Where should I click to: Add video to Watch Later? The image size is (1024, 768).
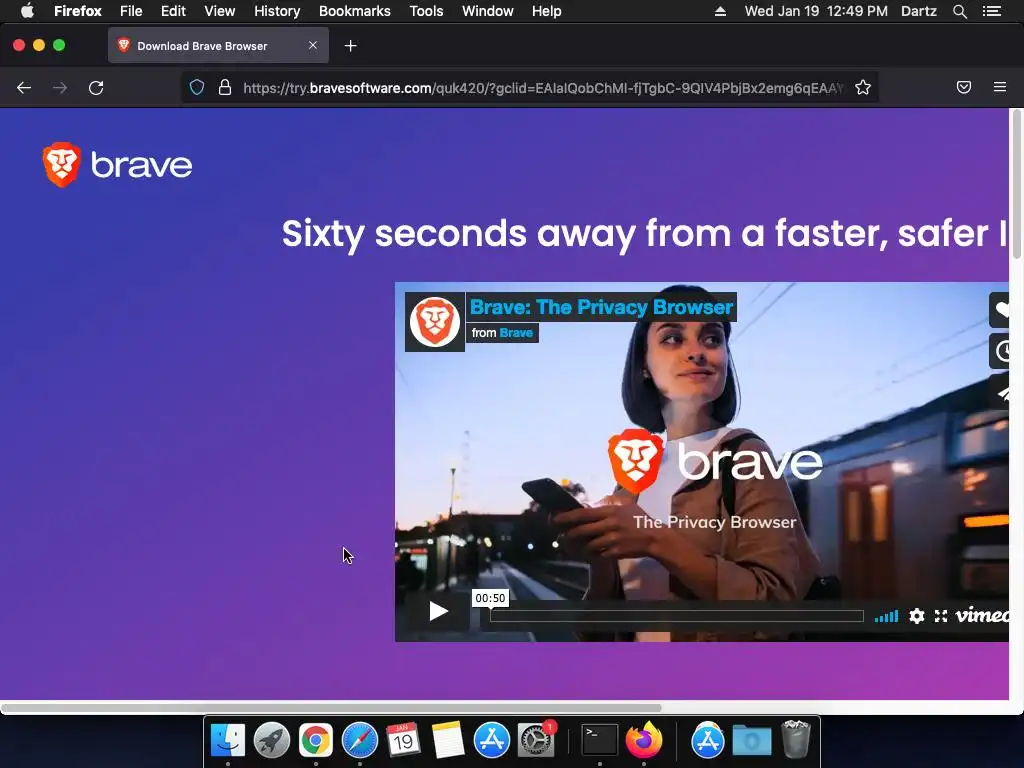(1000, 352)
